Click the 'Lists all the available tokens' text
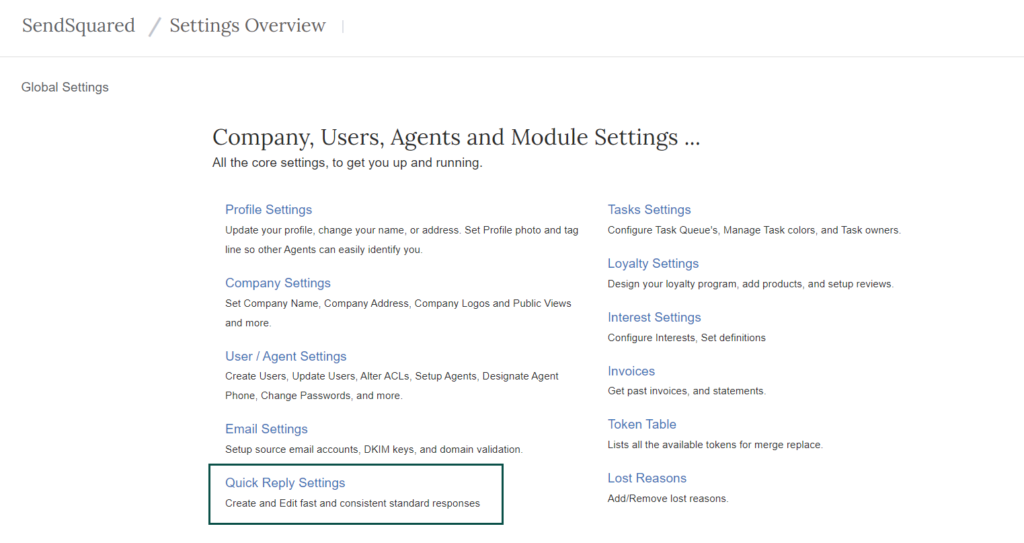This screenshot has height=543, width=1024. (x=714, y=444)
